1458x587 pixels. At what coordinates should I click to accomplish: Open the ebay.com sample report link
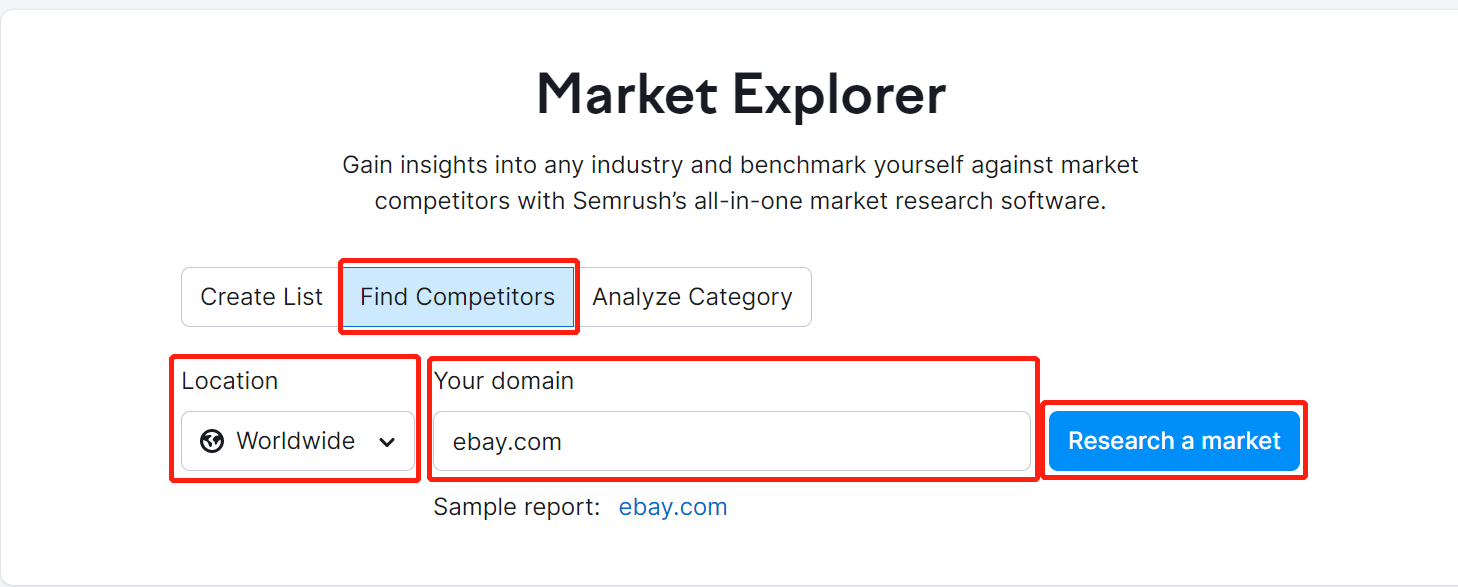[x=673, y=507]
